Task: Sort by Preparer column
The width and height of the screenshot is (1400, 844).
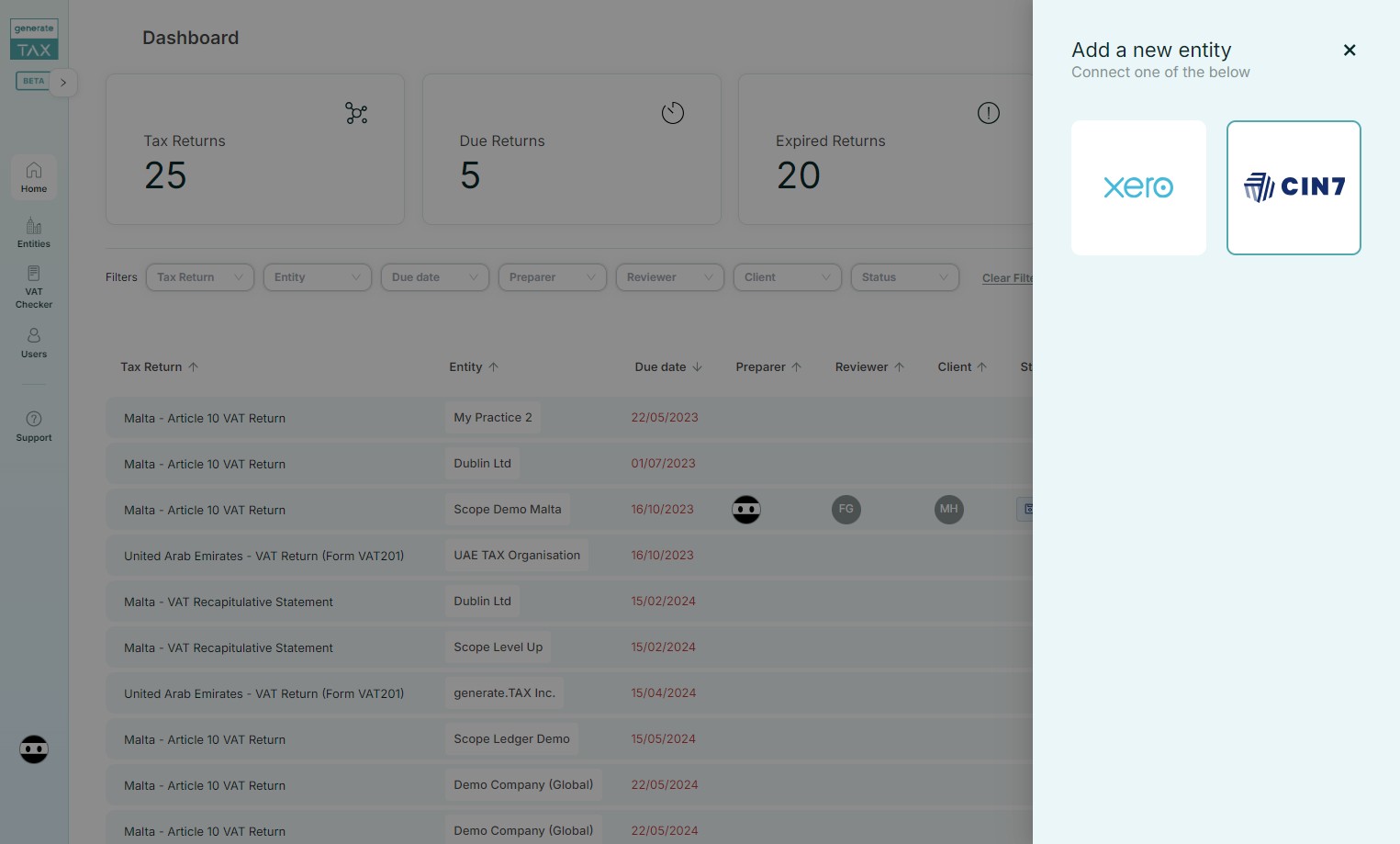Action: coord(768,366)
